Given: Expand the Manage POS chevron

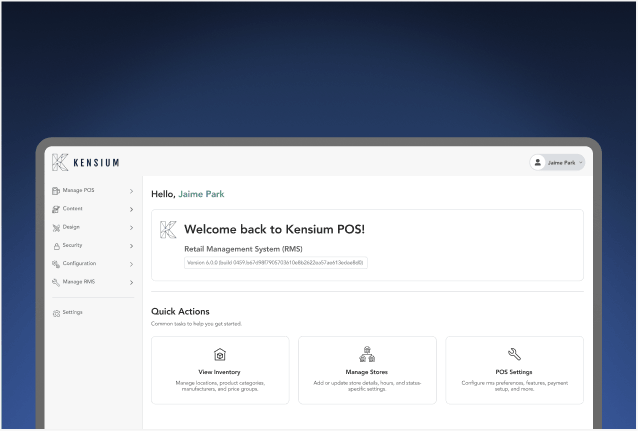Looking at the screenshot, I should pos(131,191).
